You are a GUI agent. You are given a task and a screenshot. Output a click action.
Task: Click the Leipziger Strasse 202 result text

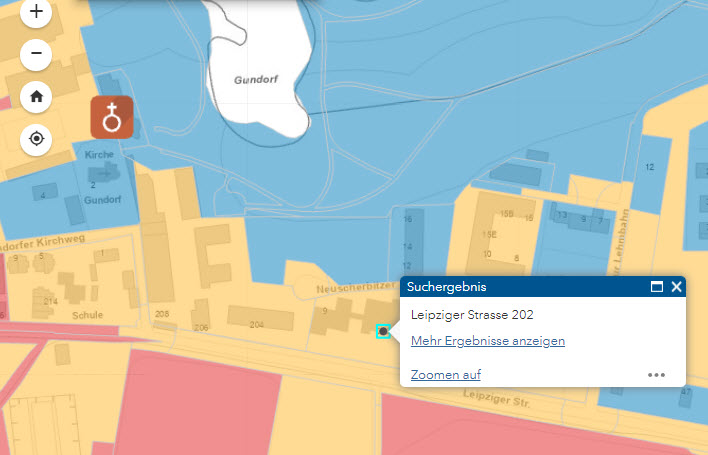pyautogui.click(x=472, y=315)
